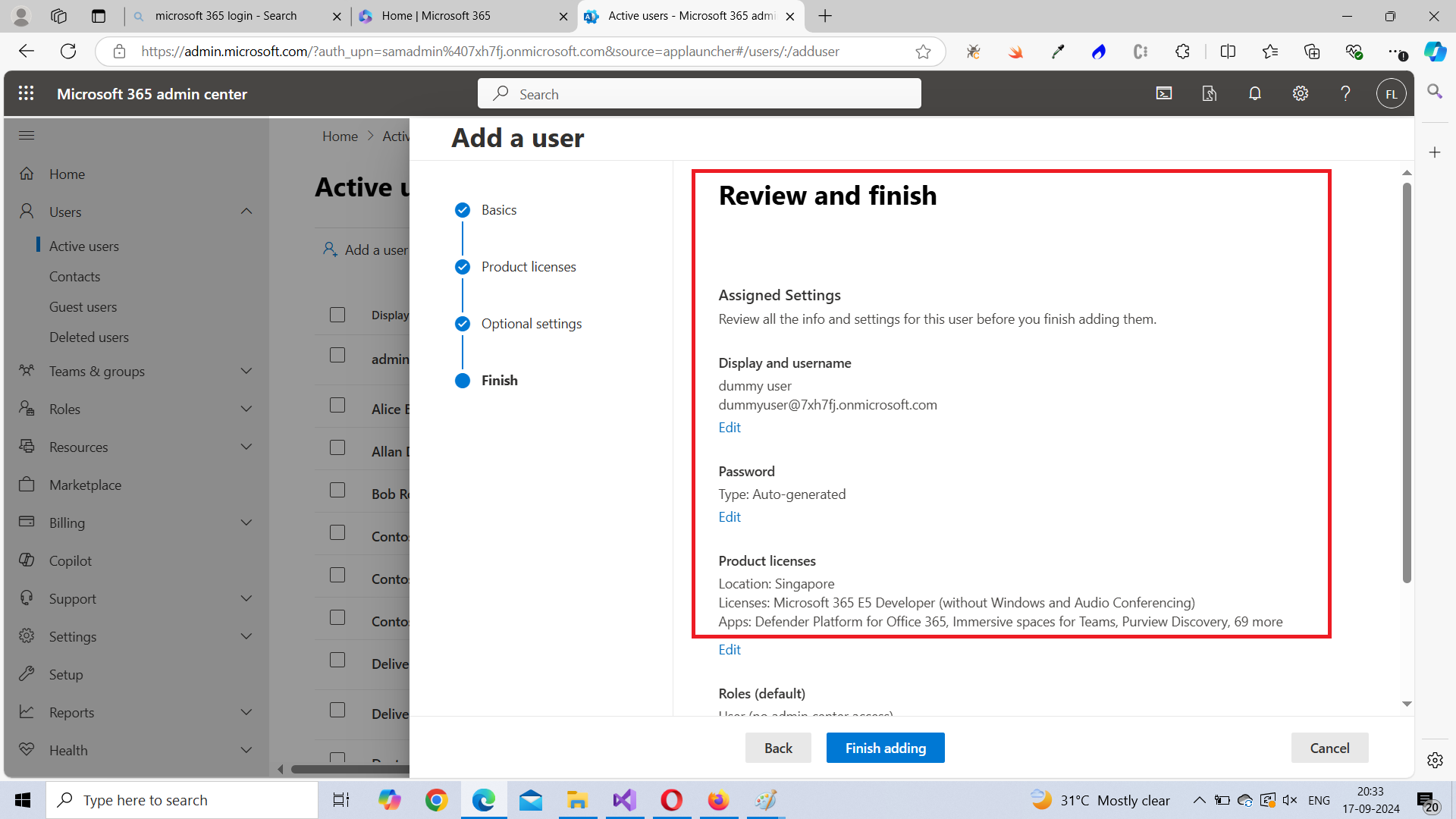The width and height of the screenshot is (1456, 819).
Task: Expand Teams & groups navigation section
Action: click(246, 371)
